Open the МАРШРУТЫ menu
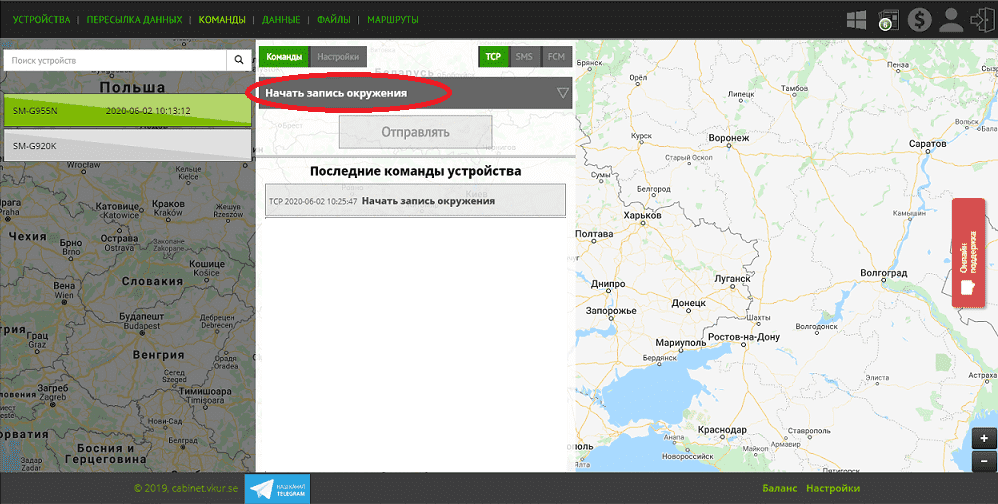This screenshot has height=504, width=998. click(x=392, y=20)
